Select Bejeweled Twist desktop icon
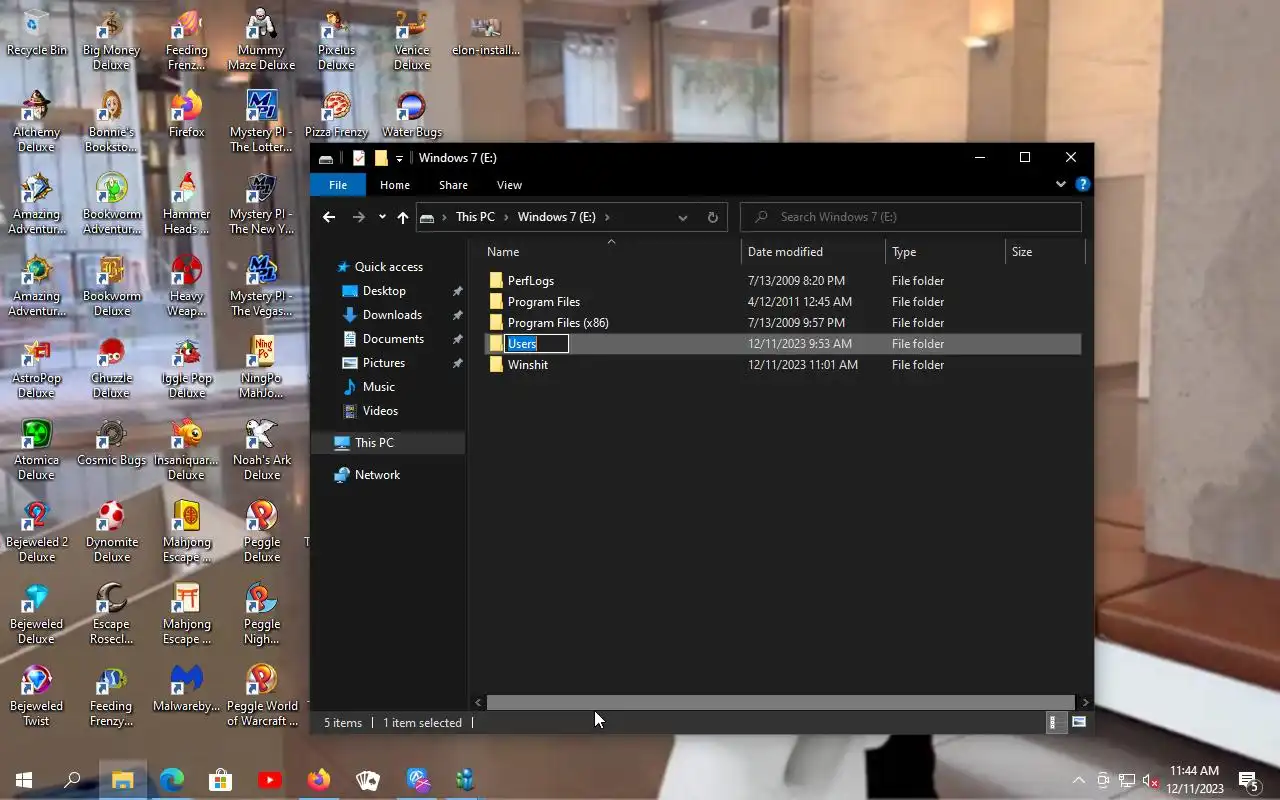The width and height of the screenshot is (1280, 800). (x=37, y=695)
